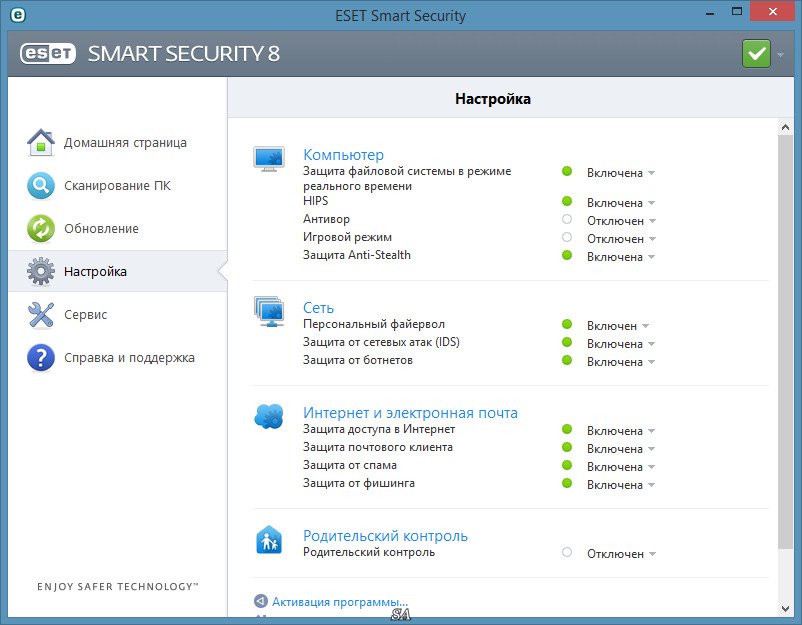802x625 pixels.
Task: Click the Internet and email cloud icon
Action: click(269, 416)
